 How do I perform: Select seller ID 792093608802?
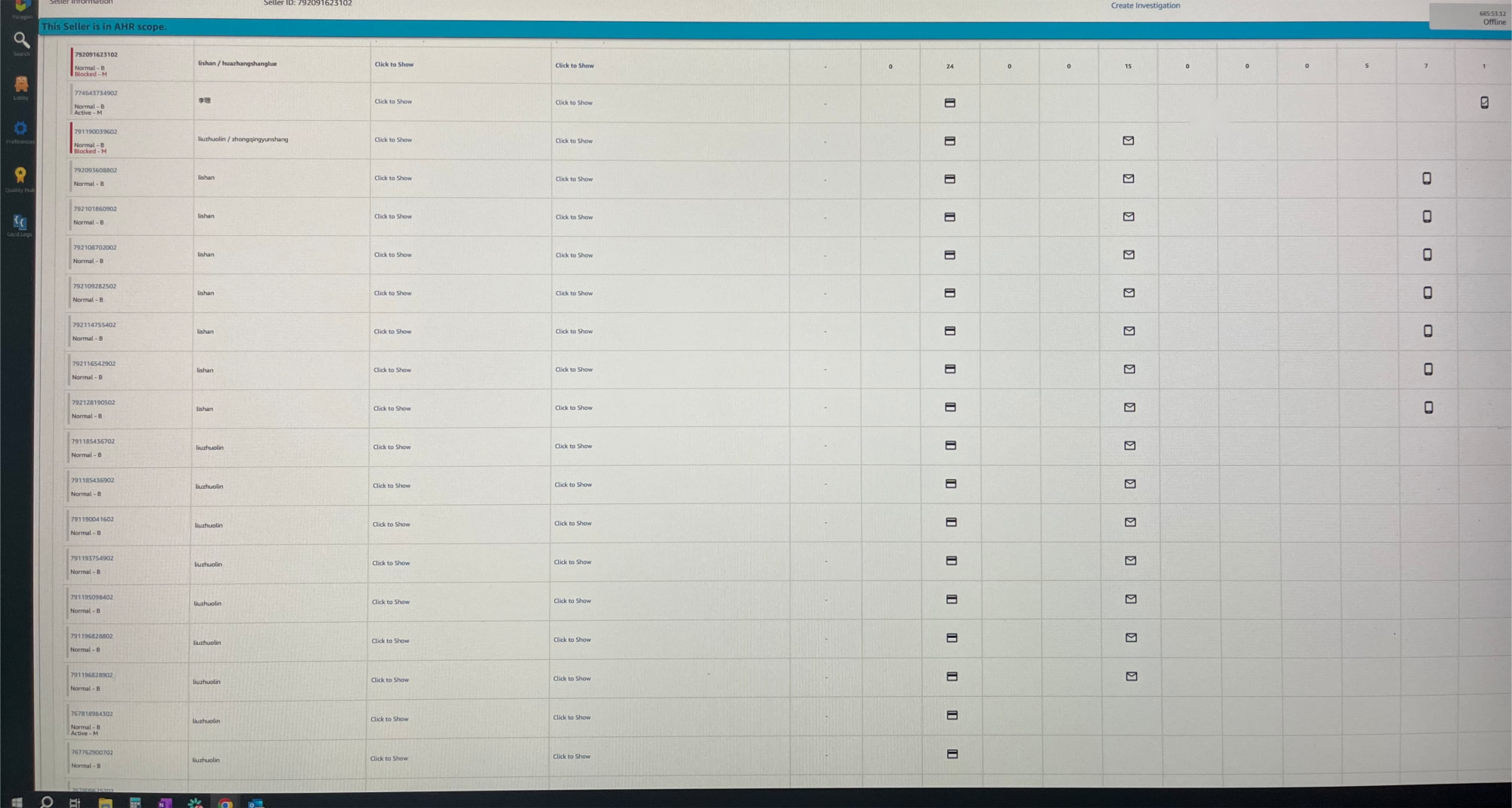coord(95,170)
